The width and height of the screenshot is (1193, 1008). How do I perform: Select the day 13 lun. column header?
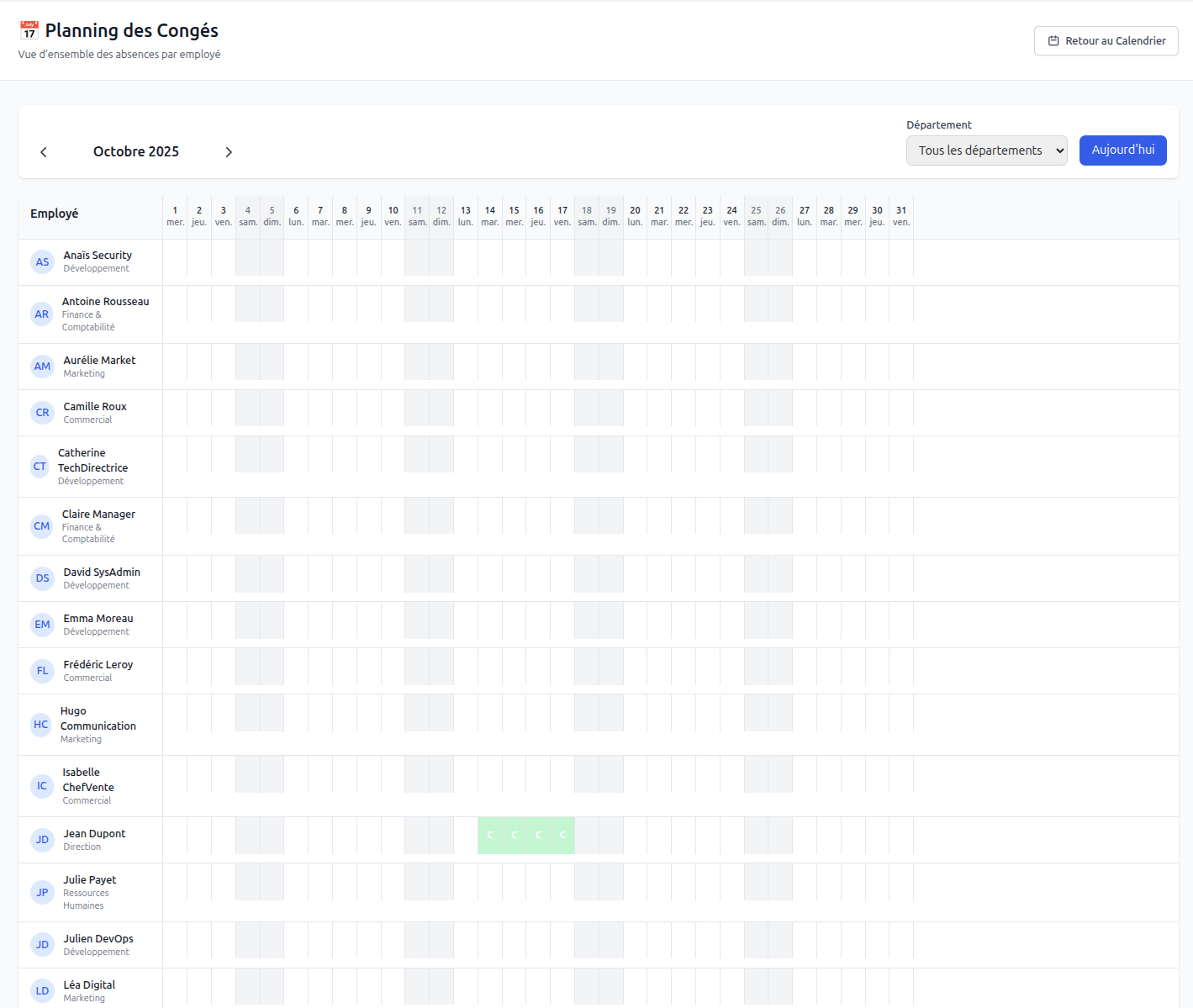pos(466,216)
